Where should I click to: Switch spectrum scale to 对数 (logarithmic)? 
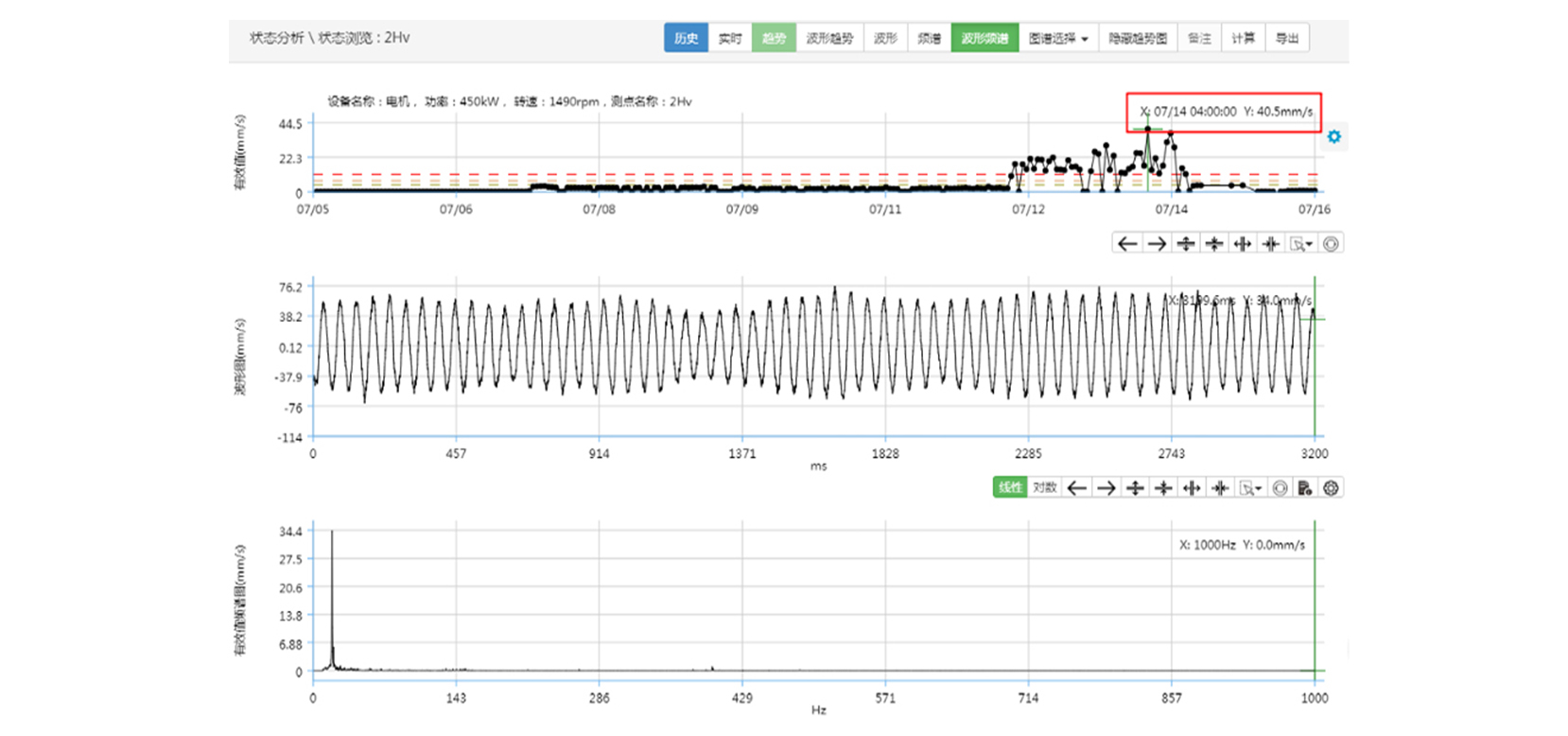[x=1044, y=488]
